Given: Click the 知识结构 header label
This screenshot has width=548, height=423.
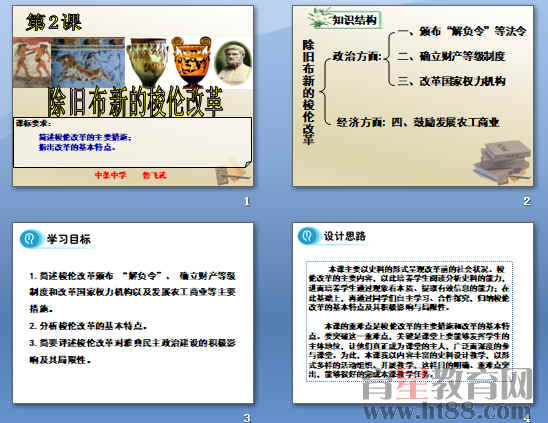Looking at the screenshot, I should 354,20.
